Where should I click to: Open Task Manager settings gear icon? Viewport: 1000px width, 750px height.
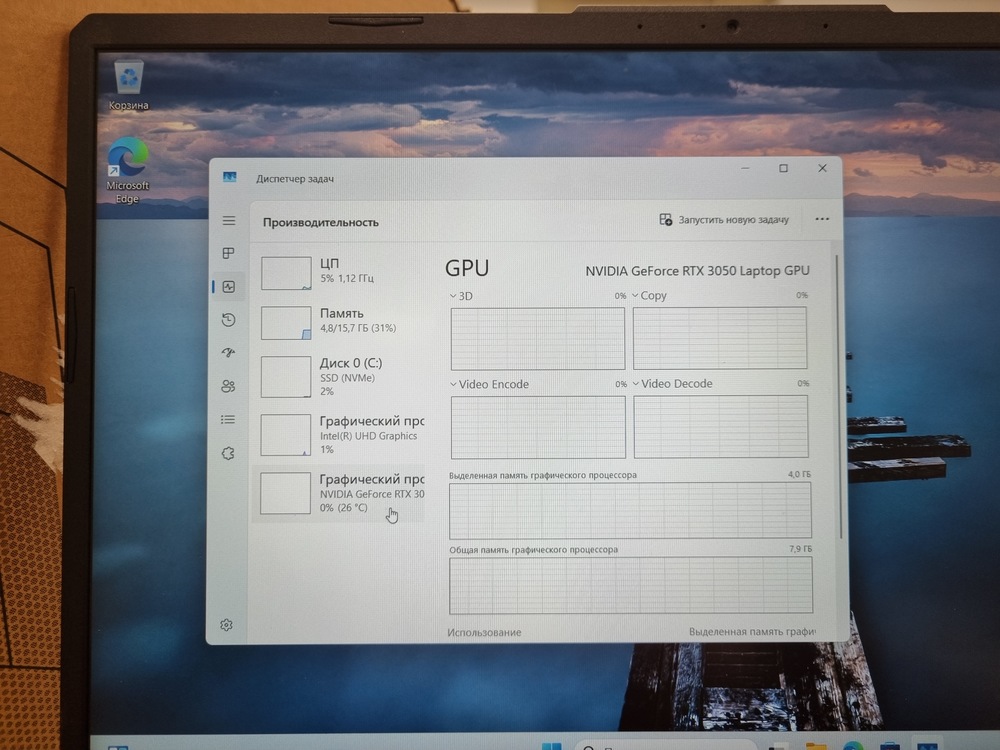click(226, 625)
